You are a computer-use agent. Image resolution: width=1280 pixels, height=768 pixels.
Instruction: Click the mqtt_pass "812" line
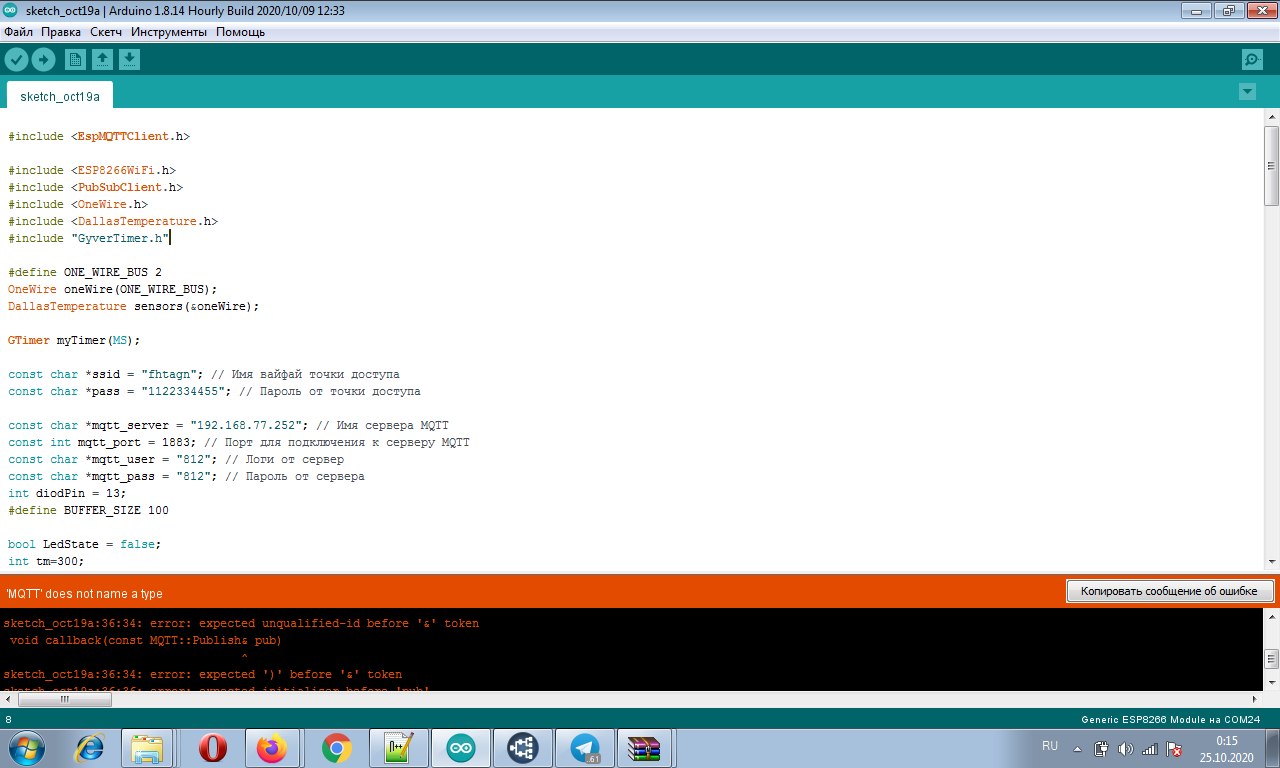[186, 476]
